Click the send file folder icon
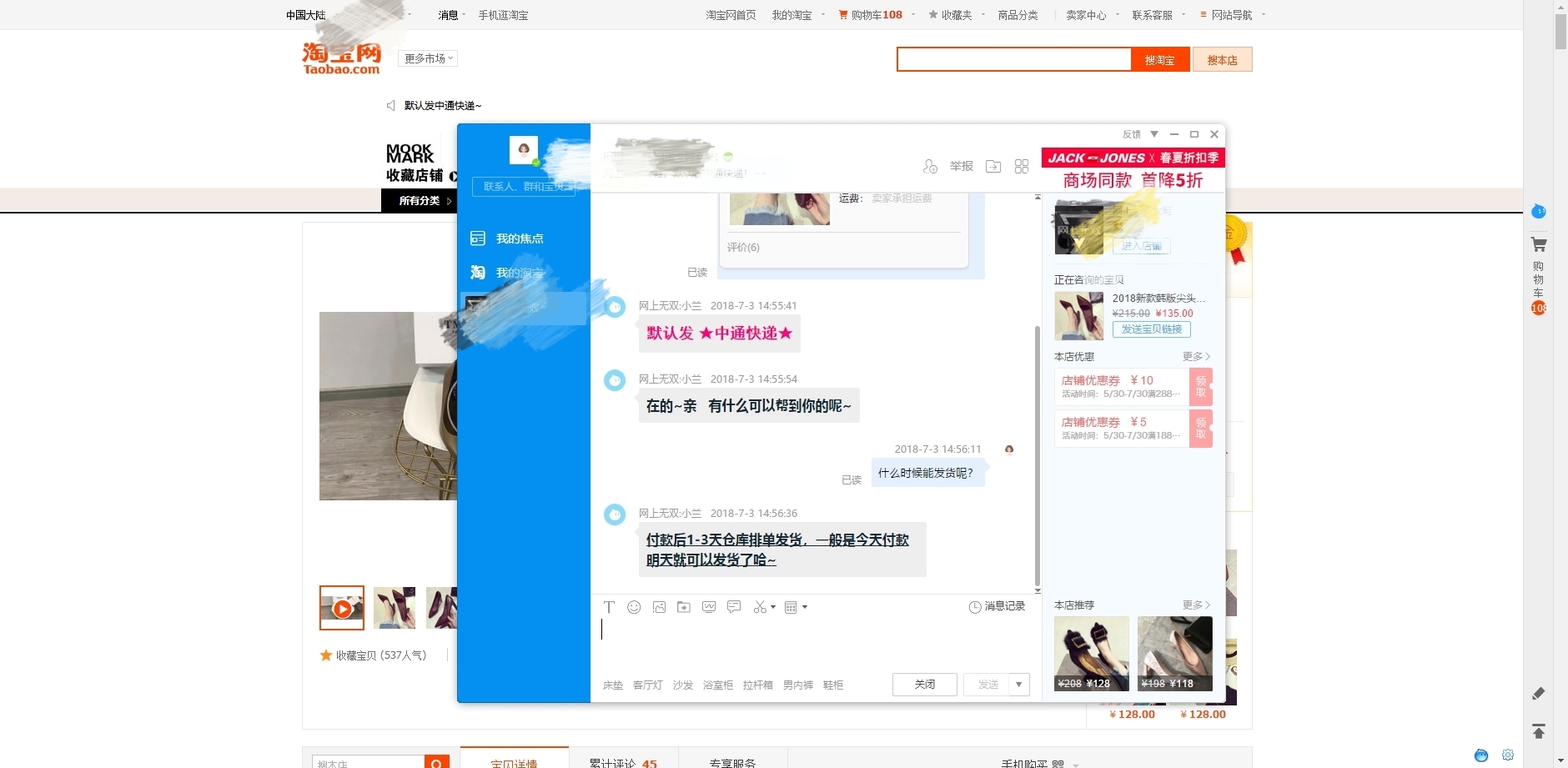This screenshot has height=768, width=1568. [684, 607]
